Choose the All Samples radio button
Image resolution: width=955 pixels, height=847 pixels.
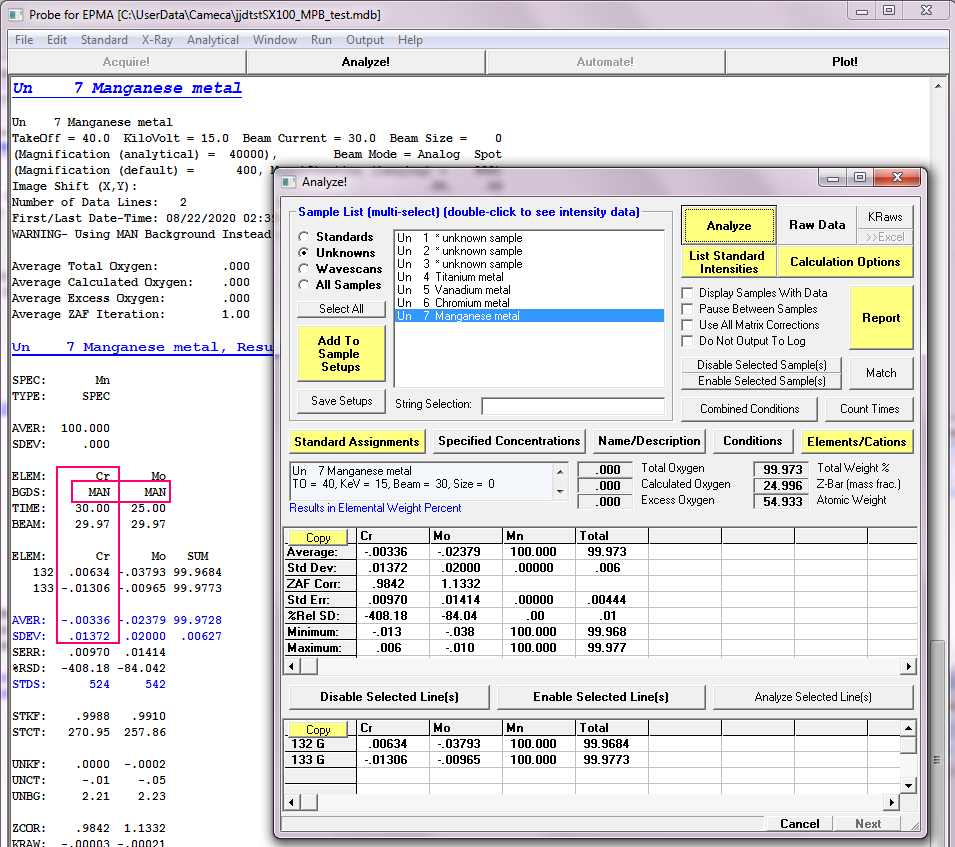point(304,285)
